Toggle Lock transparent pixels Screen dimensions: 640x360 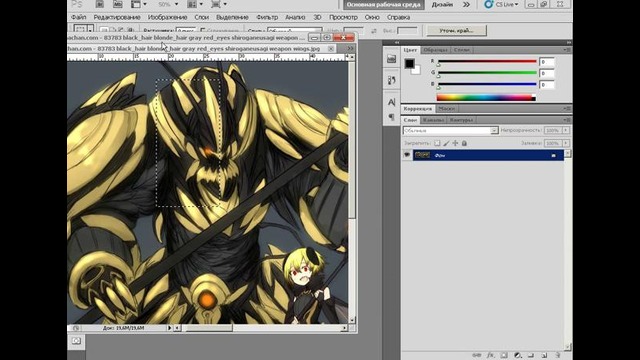coord(437,143)
